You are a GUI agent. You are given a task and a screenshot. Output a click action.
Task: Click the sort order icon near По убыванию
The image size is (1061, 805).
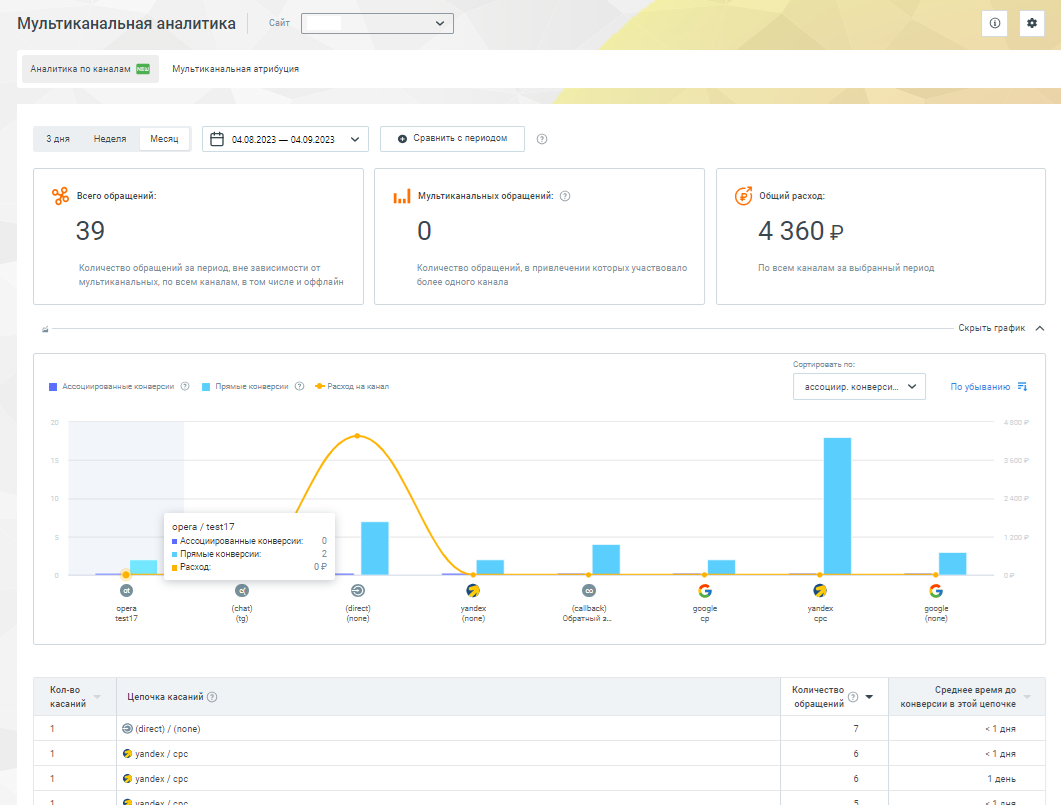pyautogui.click(x=1022, y=387)
